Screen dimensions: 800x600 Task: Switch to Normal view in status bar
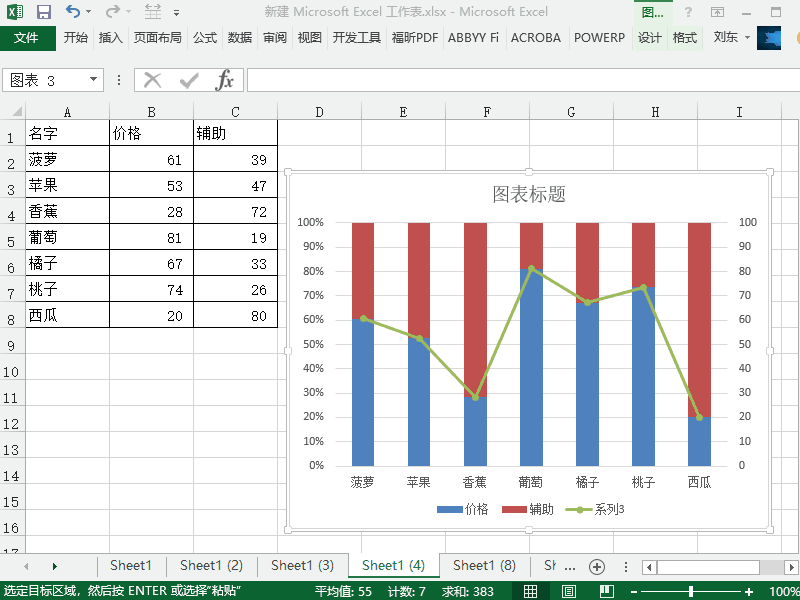[x=531, y=591]
